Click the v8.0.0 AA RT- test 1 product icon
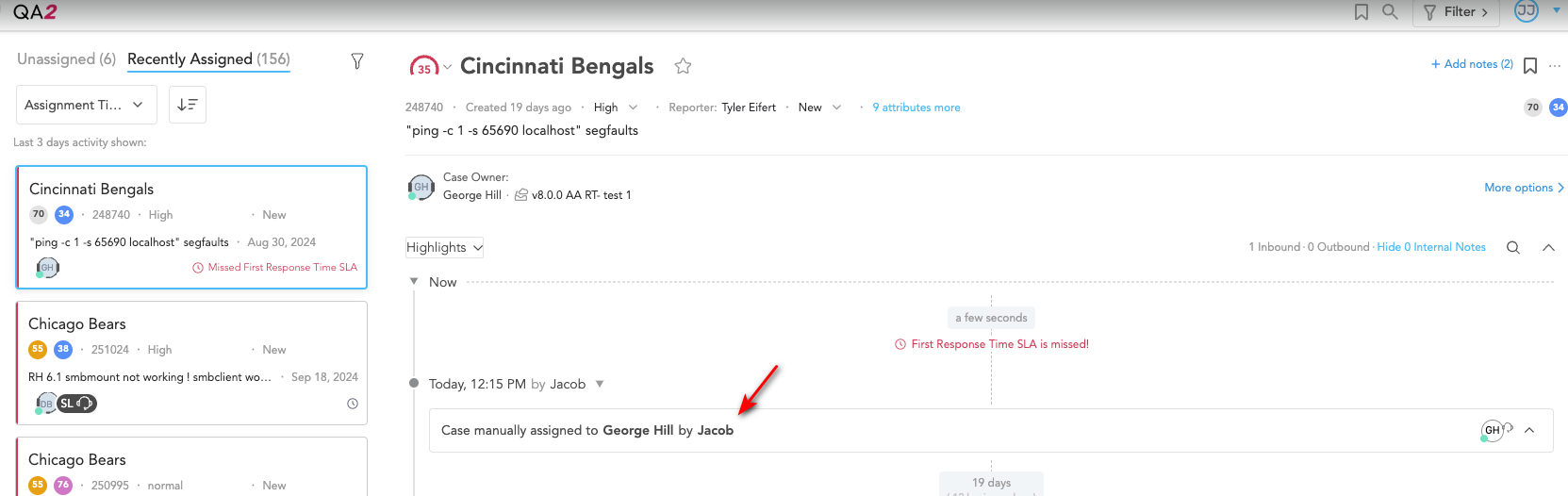Image resolution: width=1568 pixels, height=496 pixels. click(x=520, y=195)
